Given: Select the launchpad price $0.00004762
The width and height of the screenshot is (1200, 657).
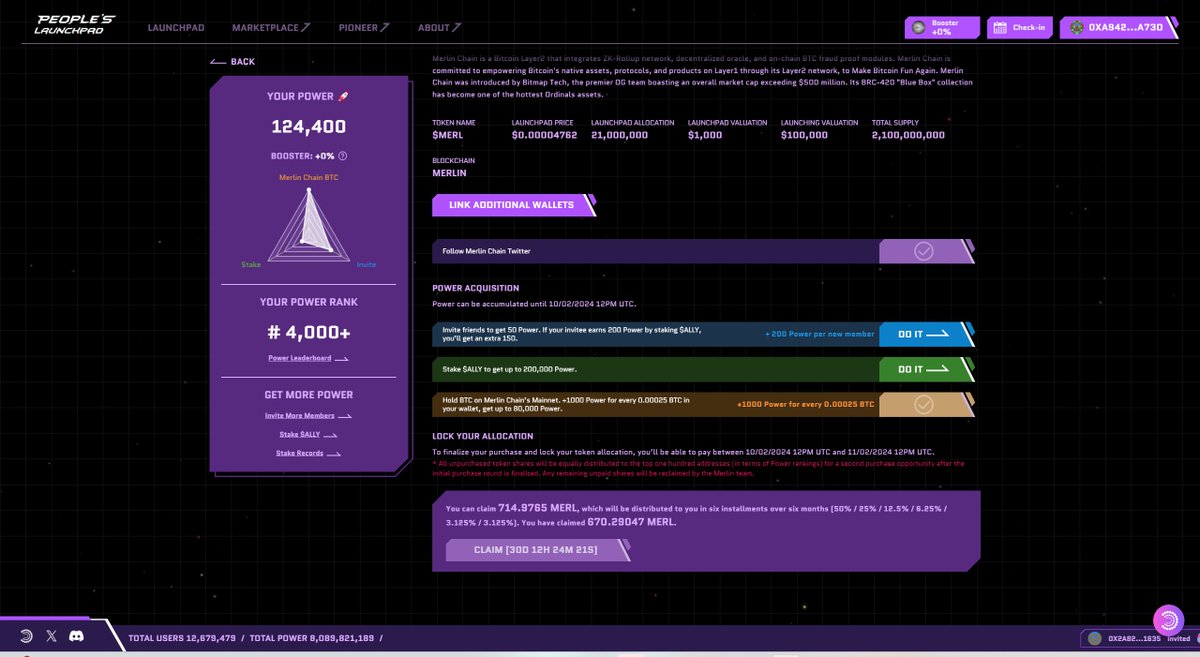Looking at the screenshot, I should click(544, 135).
